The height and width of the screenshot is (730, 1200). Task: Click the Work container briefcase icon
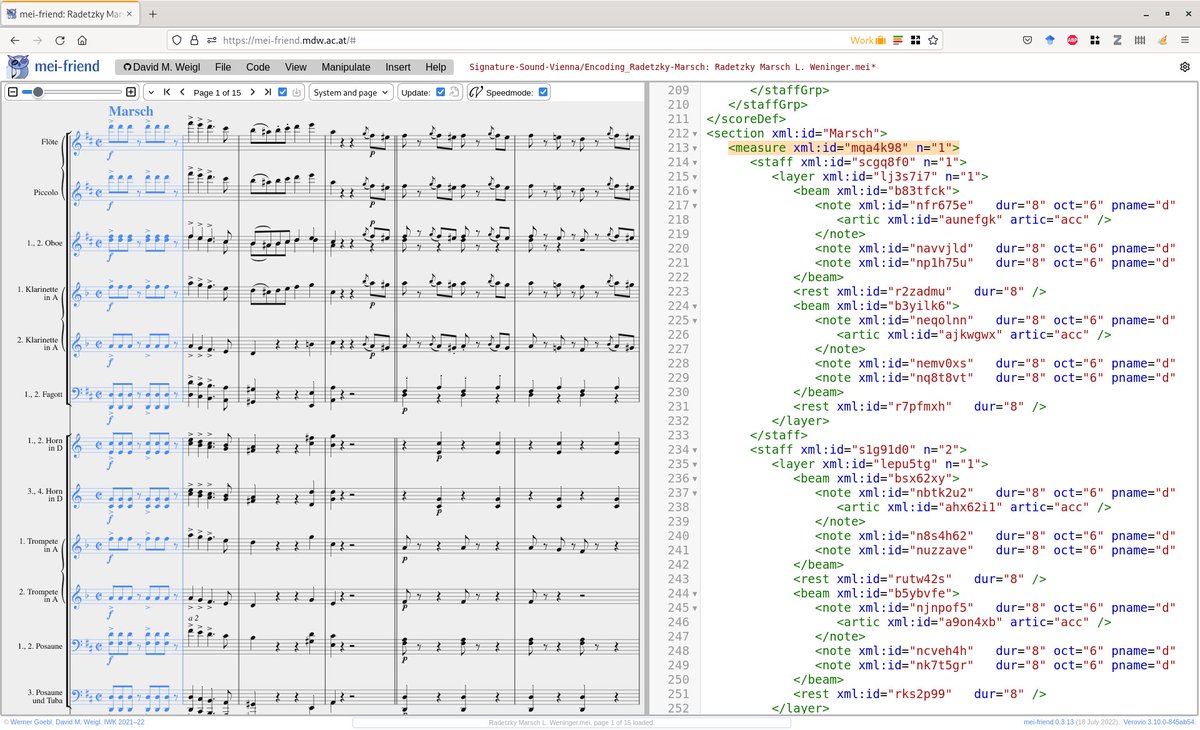(x=882, y=40)
